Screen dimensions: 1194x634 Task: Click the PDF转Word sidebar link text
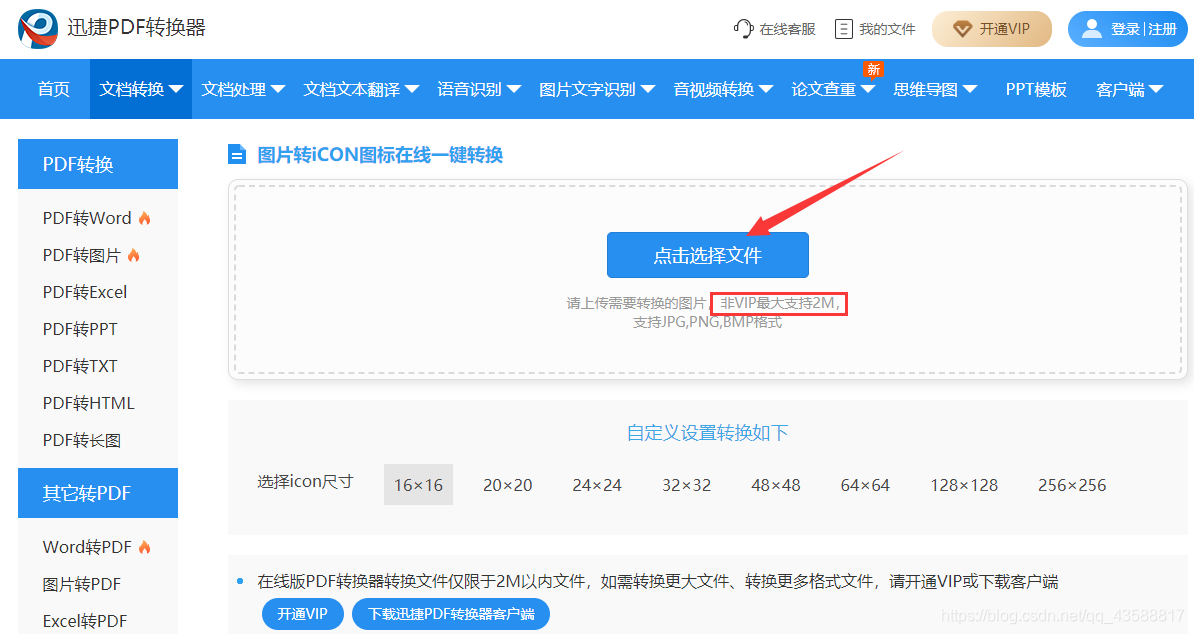click(87, 218)
